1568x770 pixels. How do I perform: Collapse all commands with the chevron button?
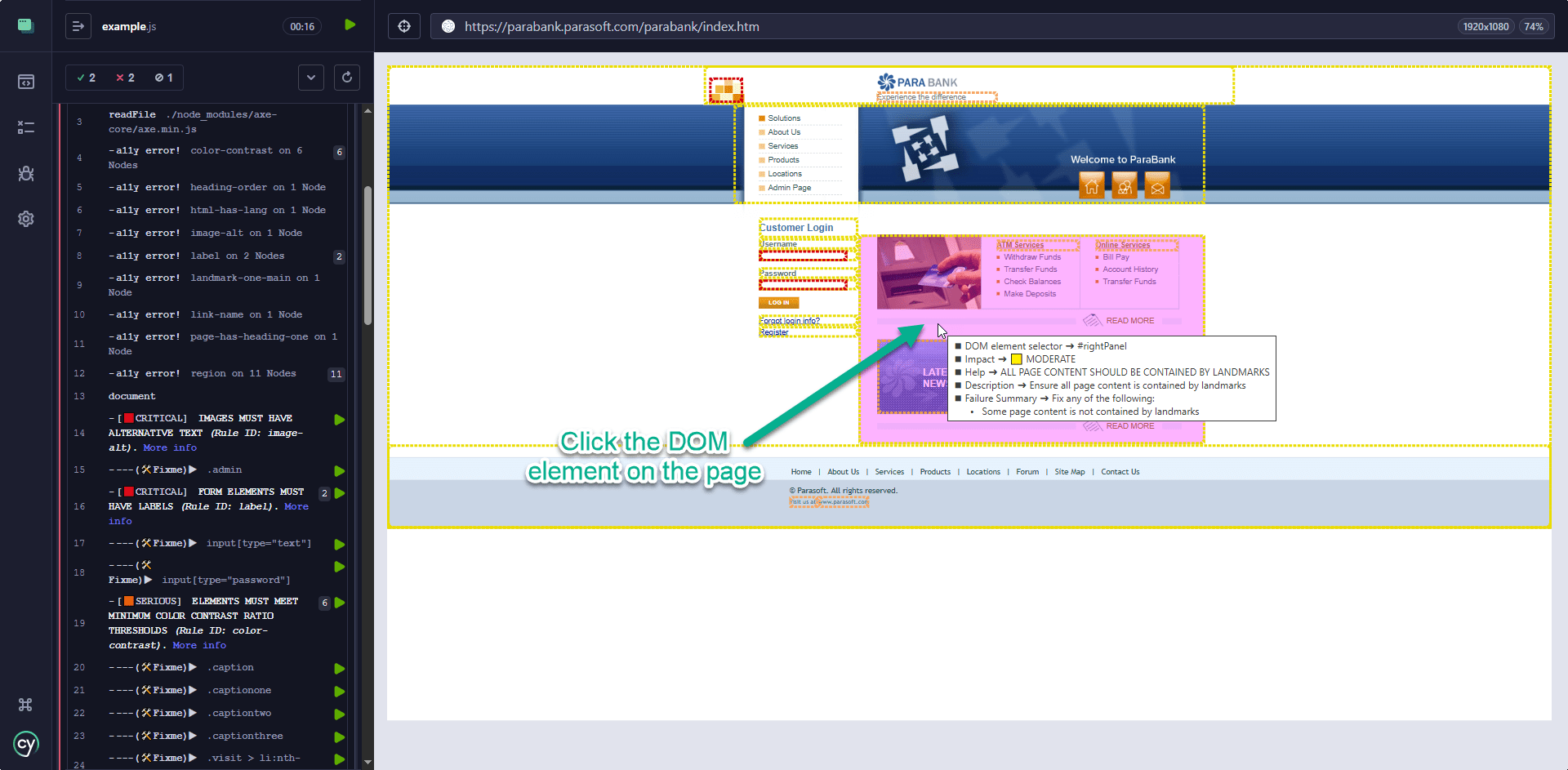310,77
